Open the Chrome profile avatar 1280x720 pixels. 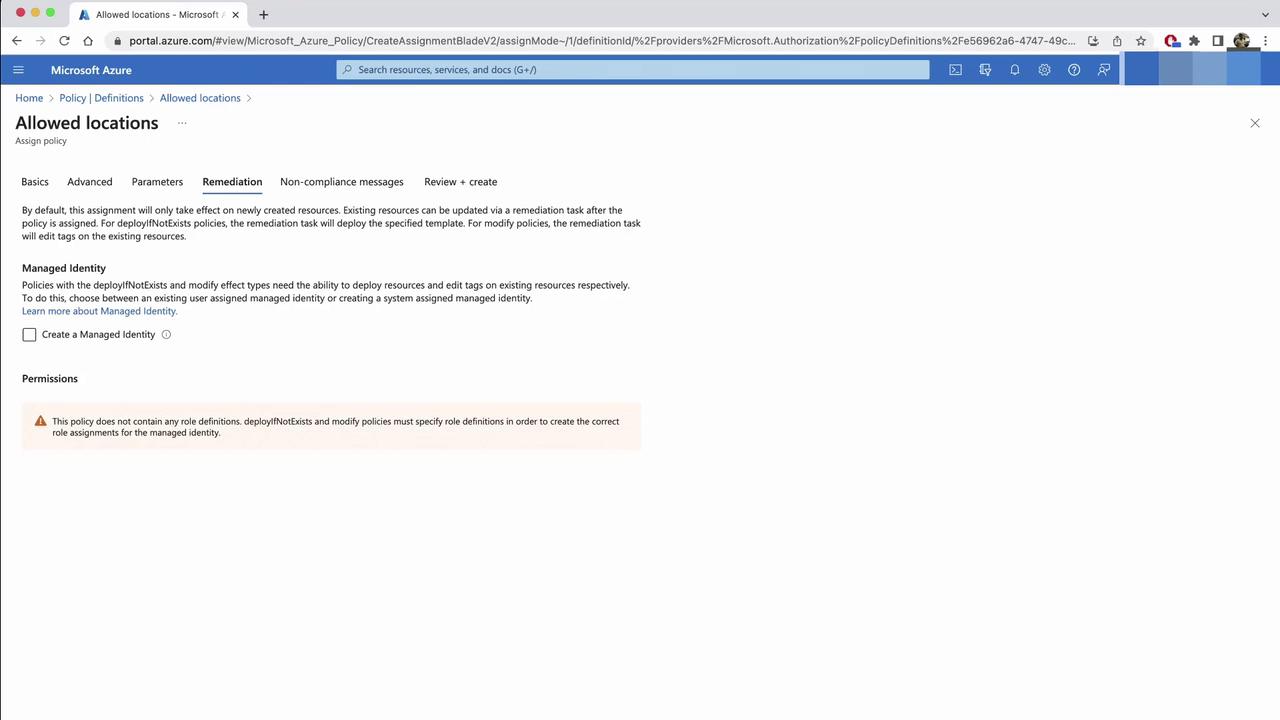1242,41
